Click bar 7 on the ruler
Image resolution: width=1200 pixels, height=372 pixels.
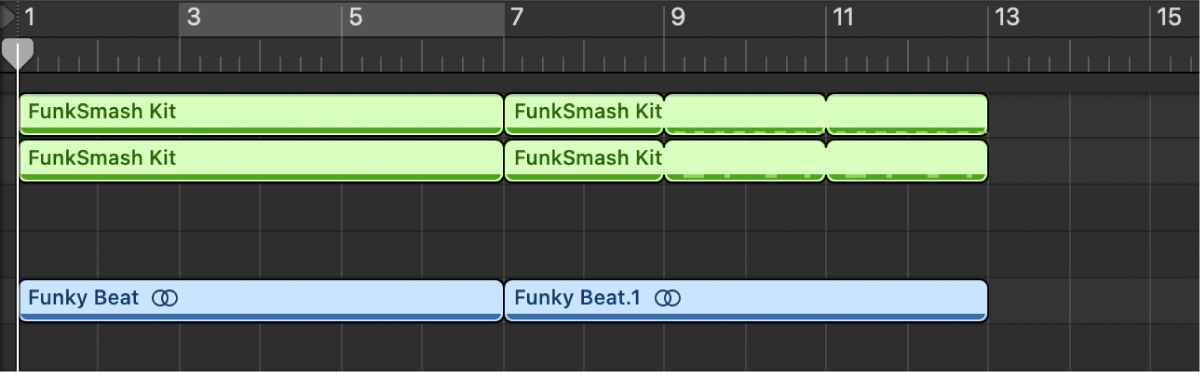pyautogui.click(x=516, y=17)
